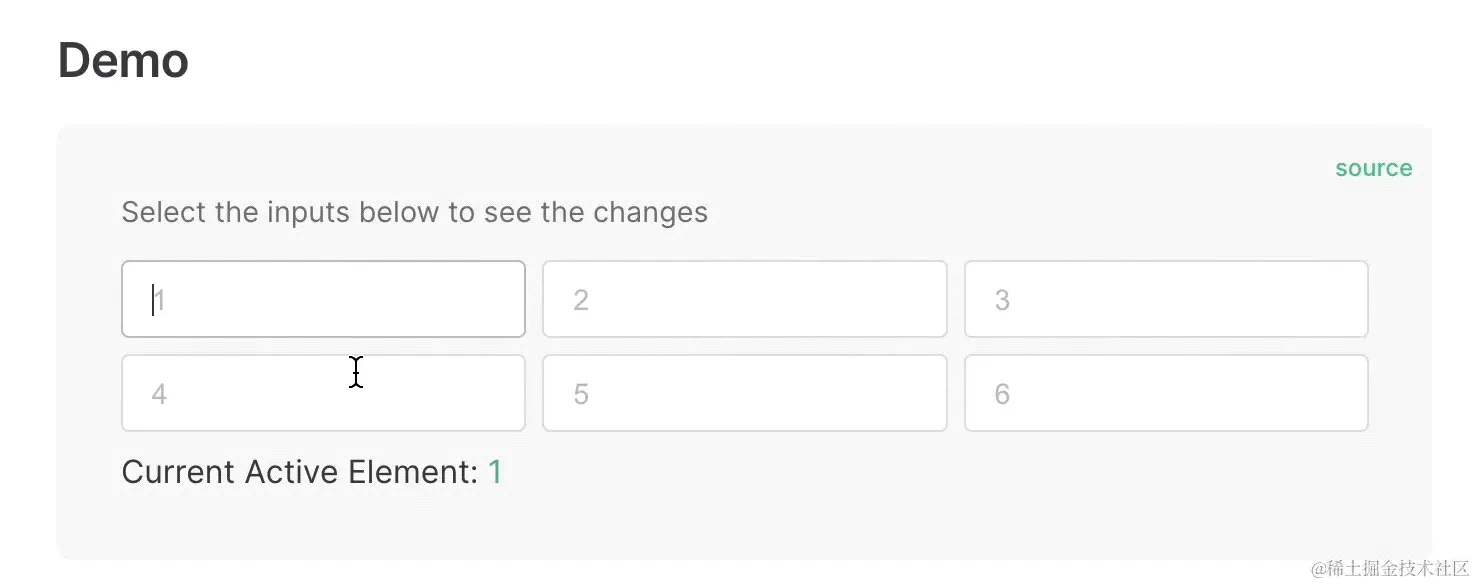Click the Current Active Element label
The image size is (1476, 584).
point(299,472)
